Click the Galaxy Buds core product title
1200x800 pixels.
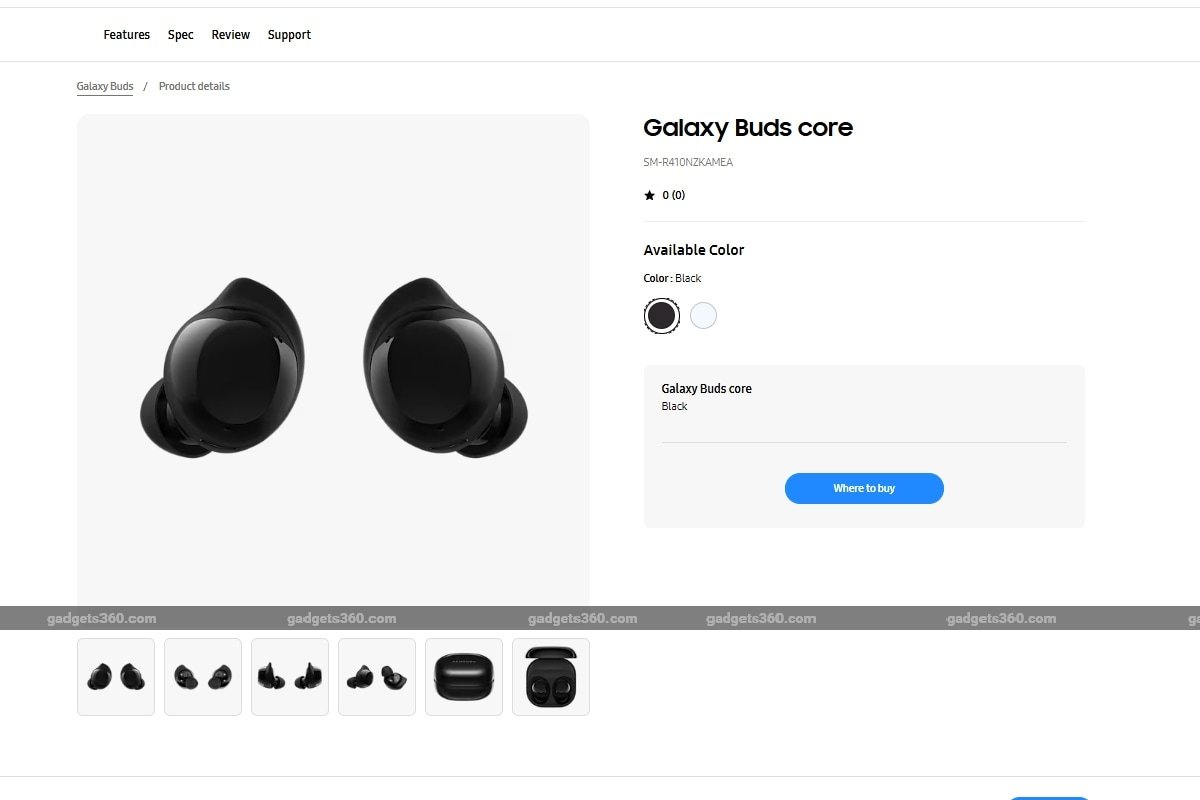coord(748,128)
